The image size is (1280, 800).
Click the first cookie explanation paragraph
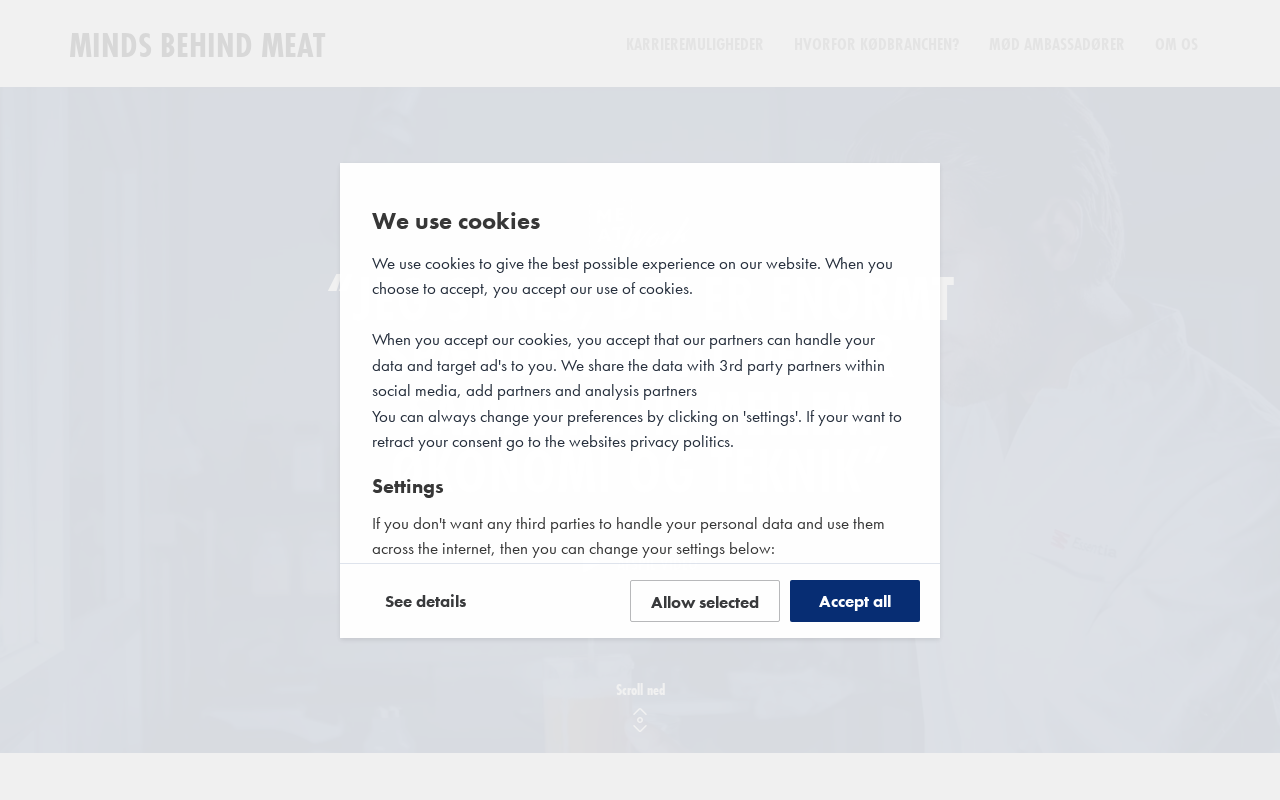tap(632, 276)
